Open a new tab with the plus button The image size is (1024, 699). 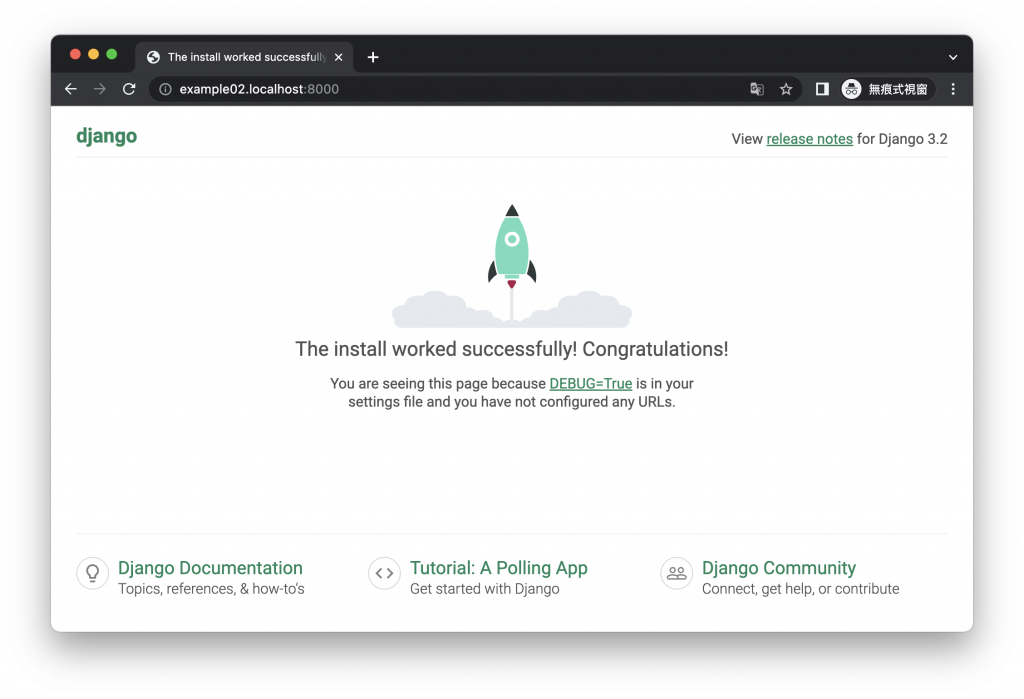coord(373,57)
